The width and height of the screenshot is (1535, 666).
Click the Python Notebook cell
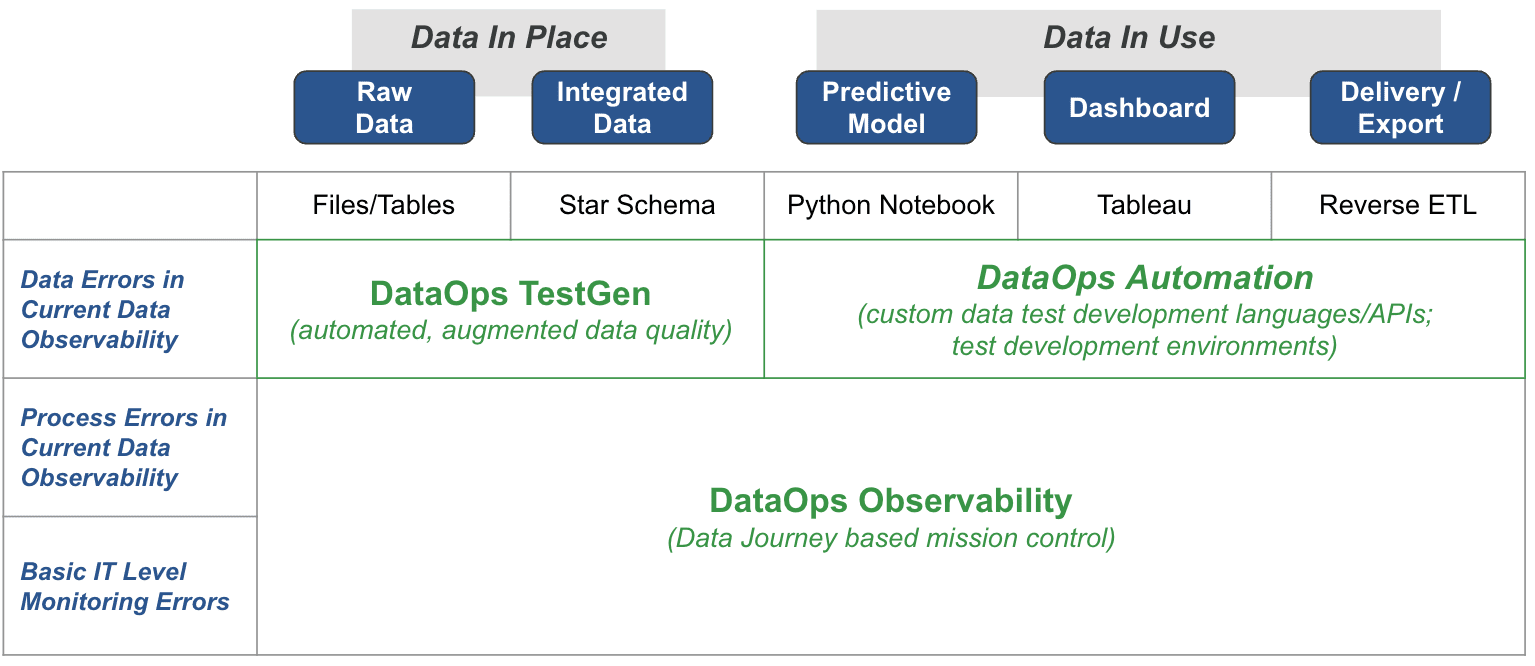(891, 206)
